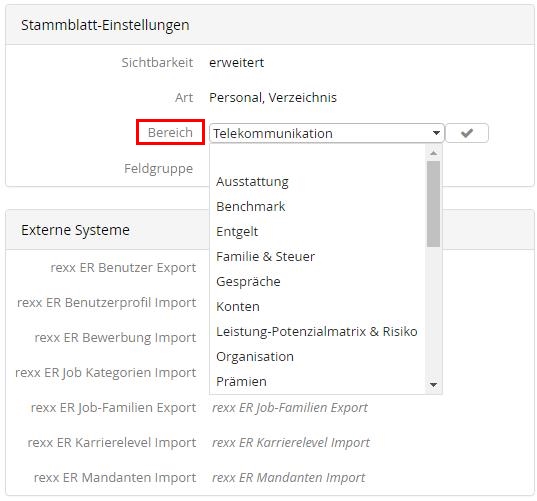Select the Prämien option
The image size is (537, 501).
tap(317, 381)
